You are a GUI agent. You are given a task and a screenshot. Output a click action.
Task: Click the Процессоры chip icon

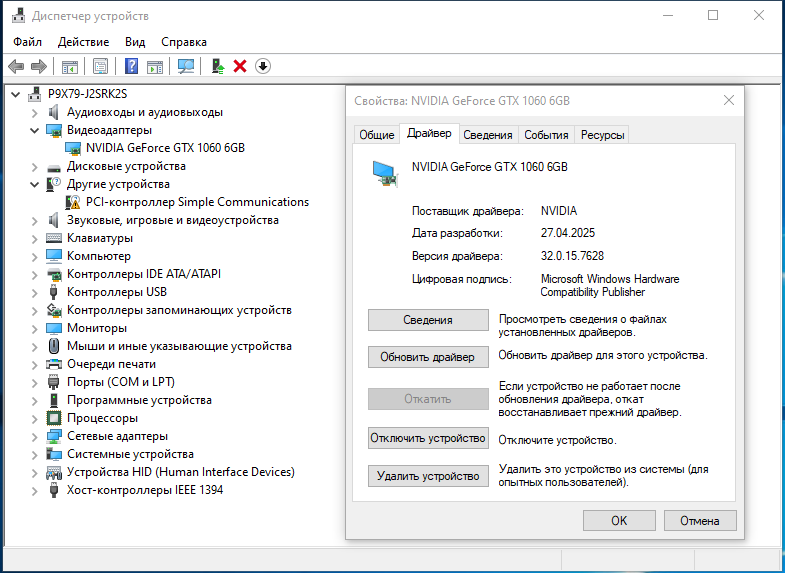pyautogui.click(x=54, y=418)
